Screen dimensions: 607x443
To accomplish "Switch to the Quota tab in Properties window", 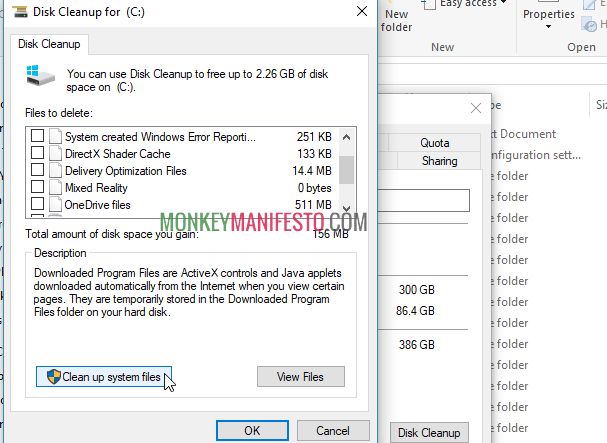I will point(435,143).
